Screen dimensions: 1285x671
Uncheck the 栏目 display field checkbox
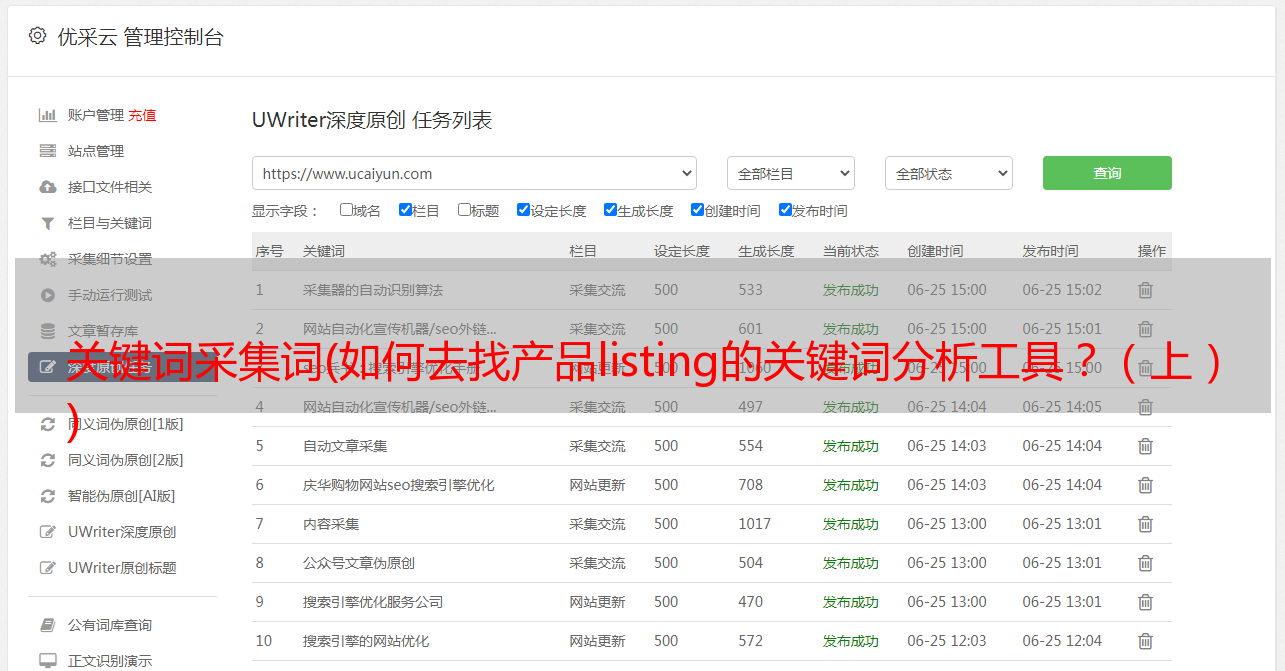[x=405, y=210]
